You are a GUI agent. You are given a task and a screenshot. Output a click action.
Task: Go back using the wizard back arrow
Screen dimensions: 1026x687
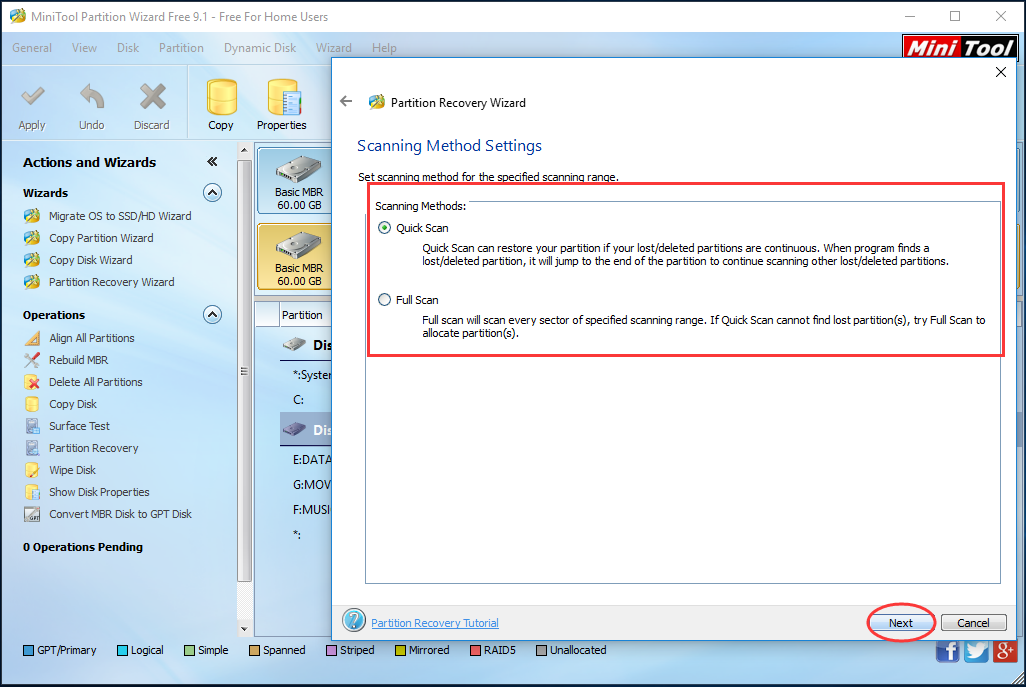(346, 101)
